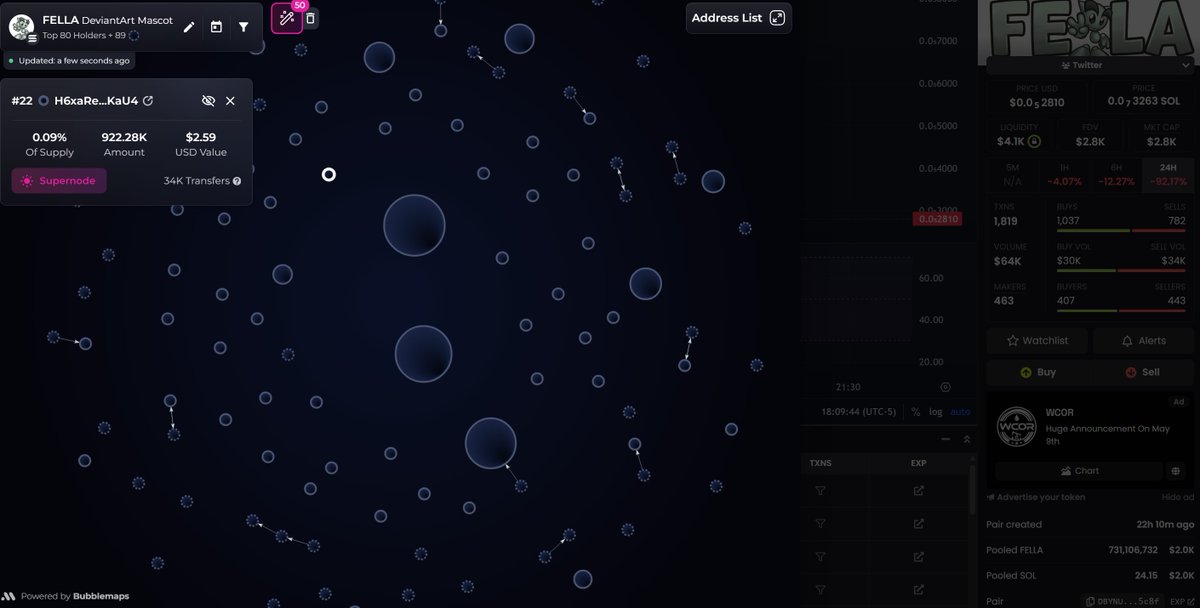The image size is (1200, 608).
Task: Click the Sell button
Action: [x=1142, y=372]
